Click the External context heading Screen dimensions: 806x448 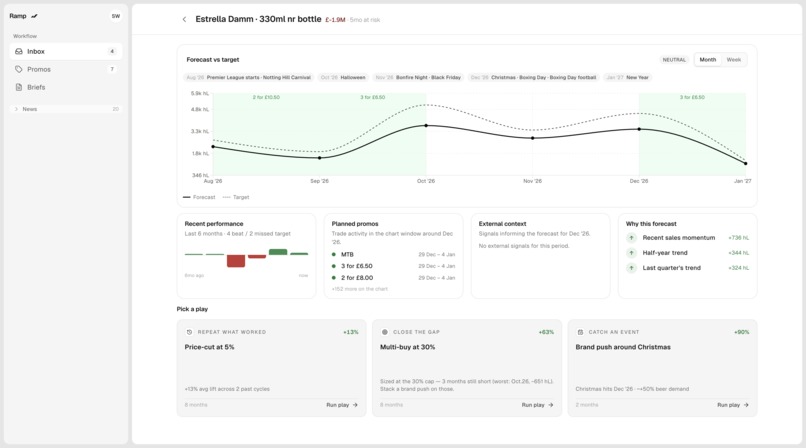tap(502, 224)
